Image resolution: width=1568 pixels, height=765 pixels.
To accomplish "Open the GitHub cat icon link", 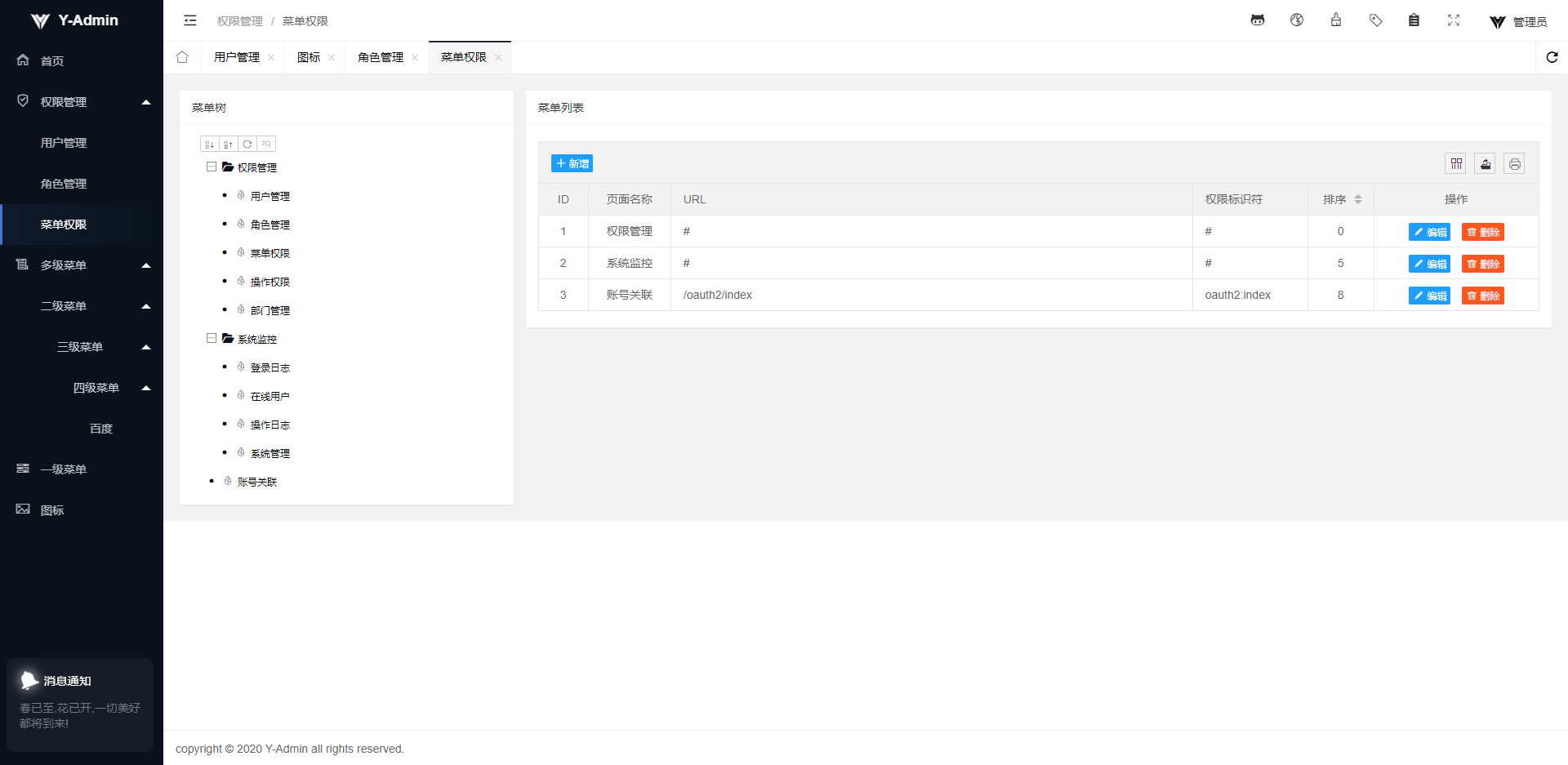I will (x=1258, y=20).
